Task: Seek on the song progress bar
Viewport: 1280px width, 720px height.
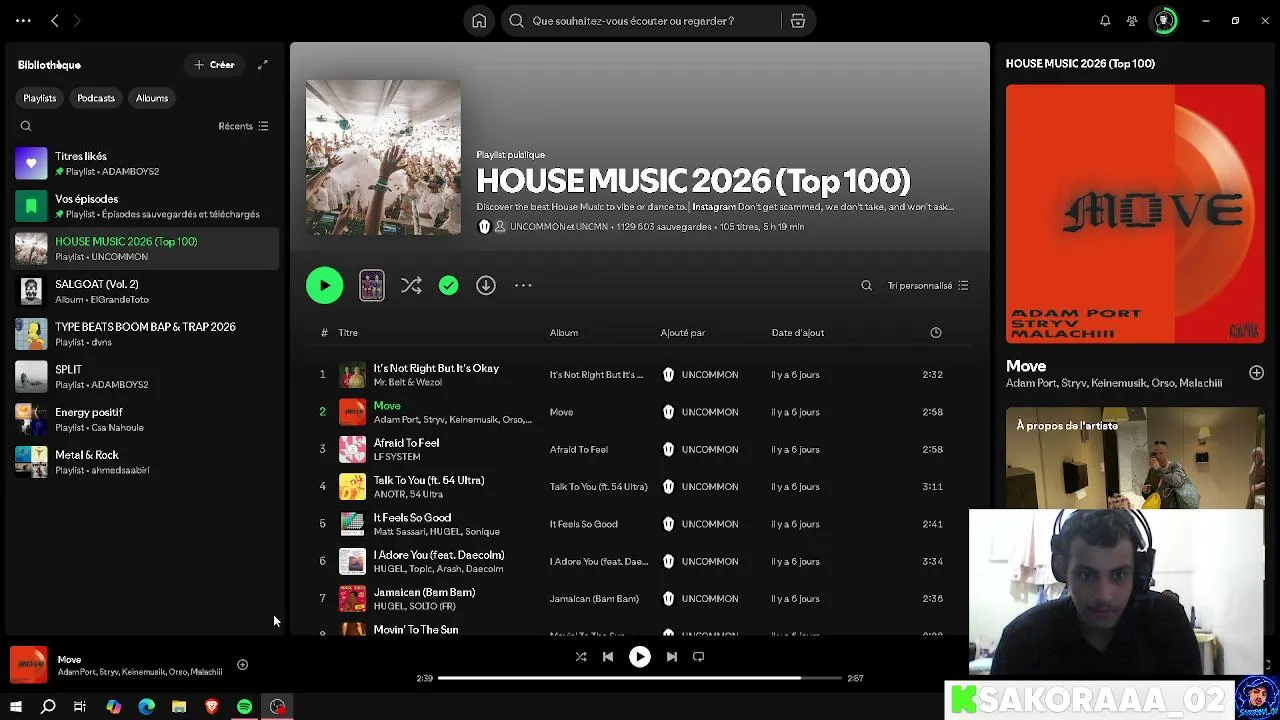Action: coord(640,678)
